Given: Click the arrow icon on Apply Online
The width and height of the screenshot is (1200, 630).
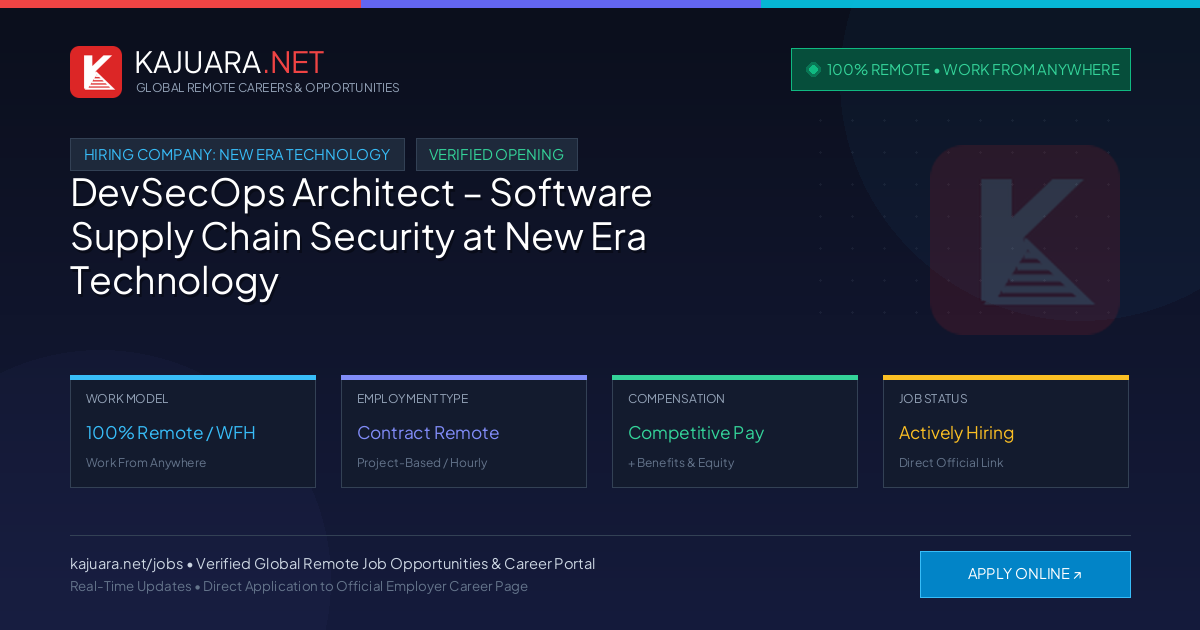Looking at the screenshot, I should (1077, 575).
